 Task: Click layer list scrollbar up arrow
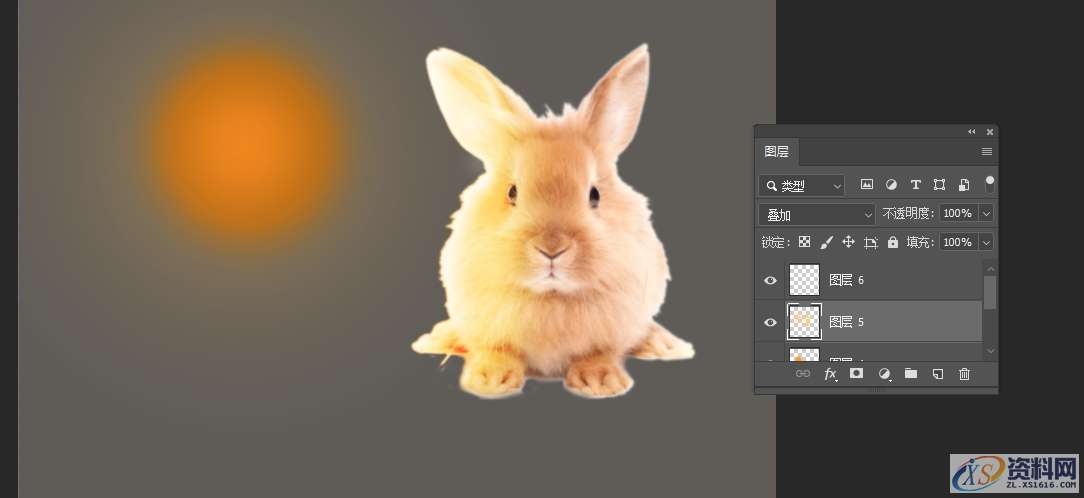(990, 268)
